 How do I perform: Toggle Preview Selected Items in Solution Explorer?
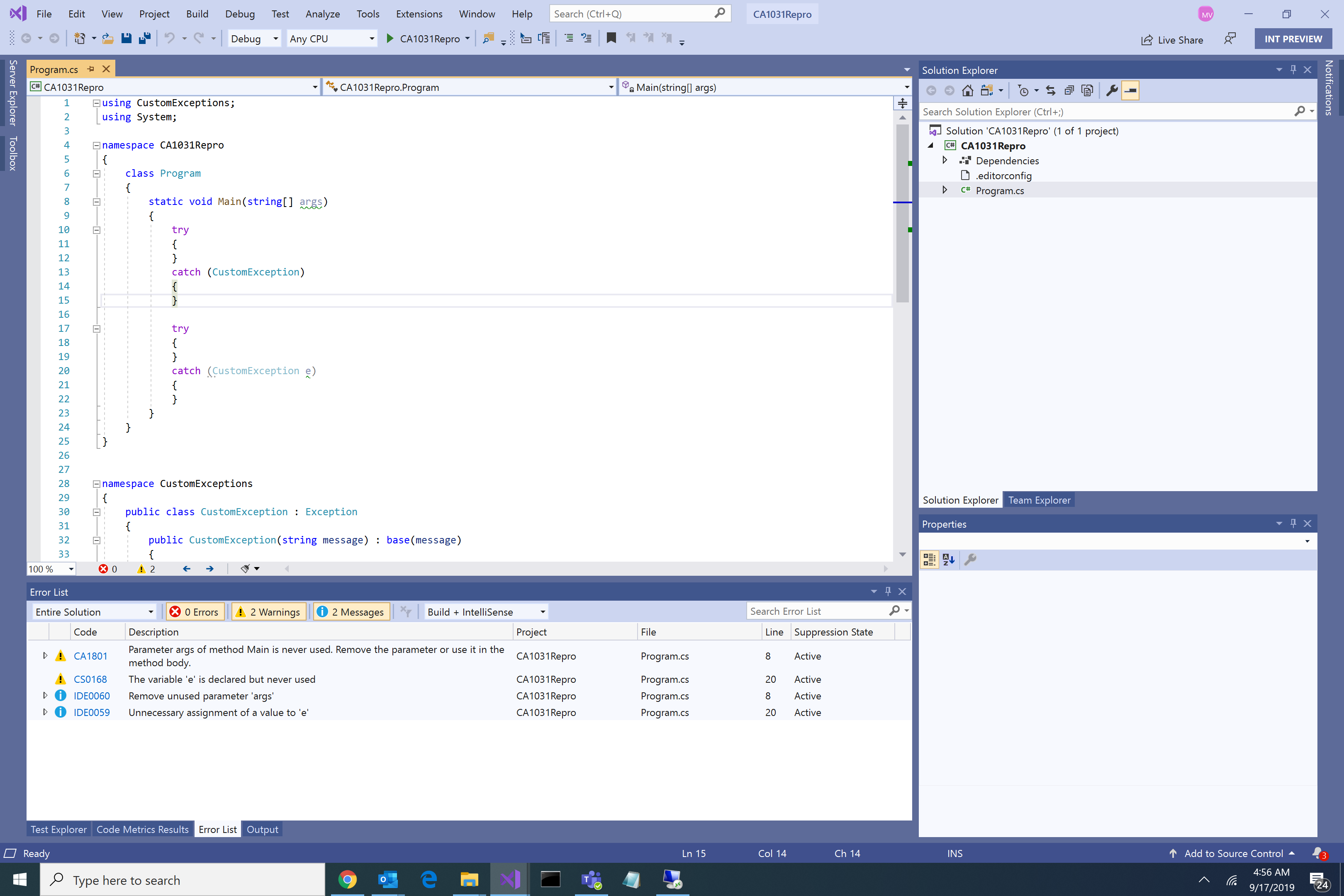tap(1130, 90)
